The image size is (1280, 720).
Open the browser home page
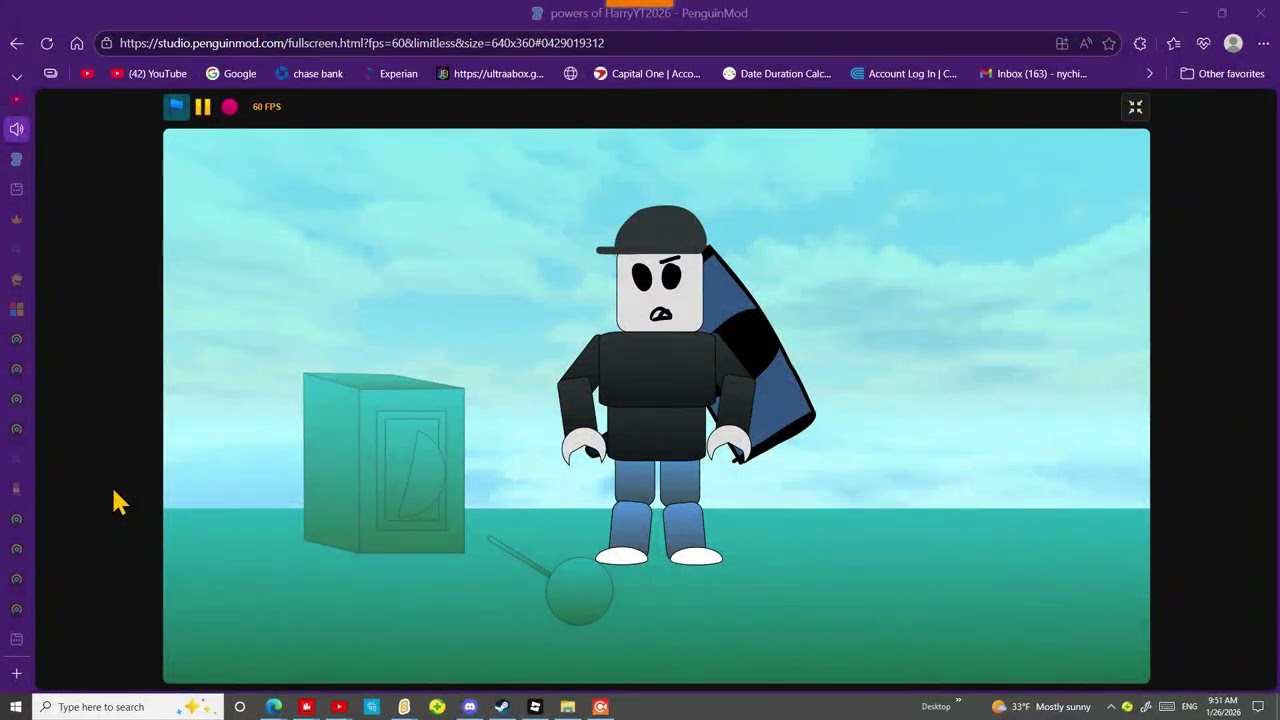(77, 43)
